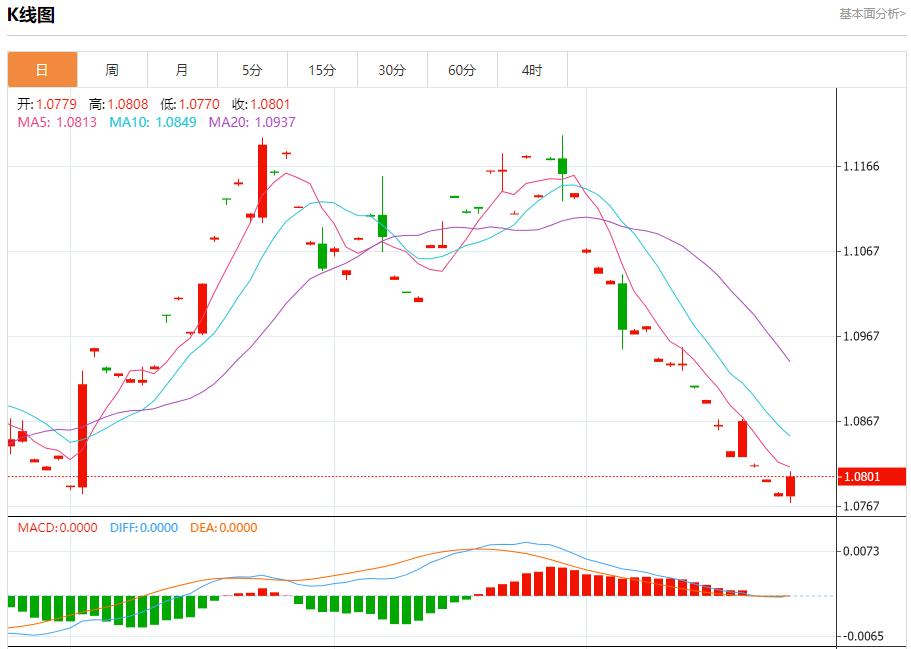Image resolution: width=911 pixels, height=649 pixels.
Task: Click the MA5 indicator label
Action: (57, 122)
